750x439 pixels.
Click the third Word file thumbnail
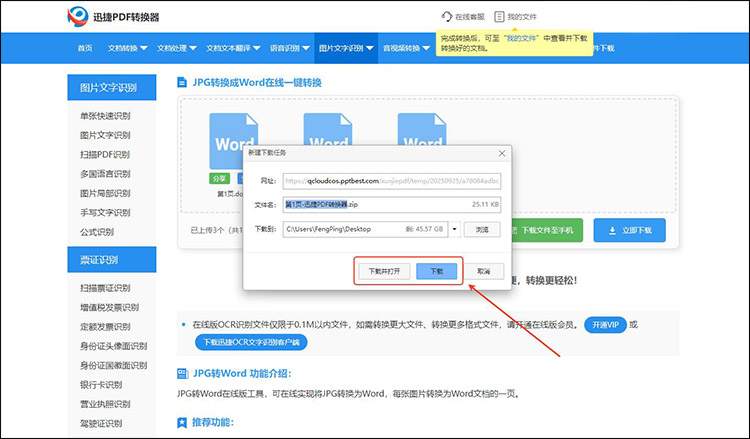tap(422, 129)
